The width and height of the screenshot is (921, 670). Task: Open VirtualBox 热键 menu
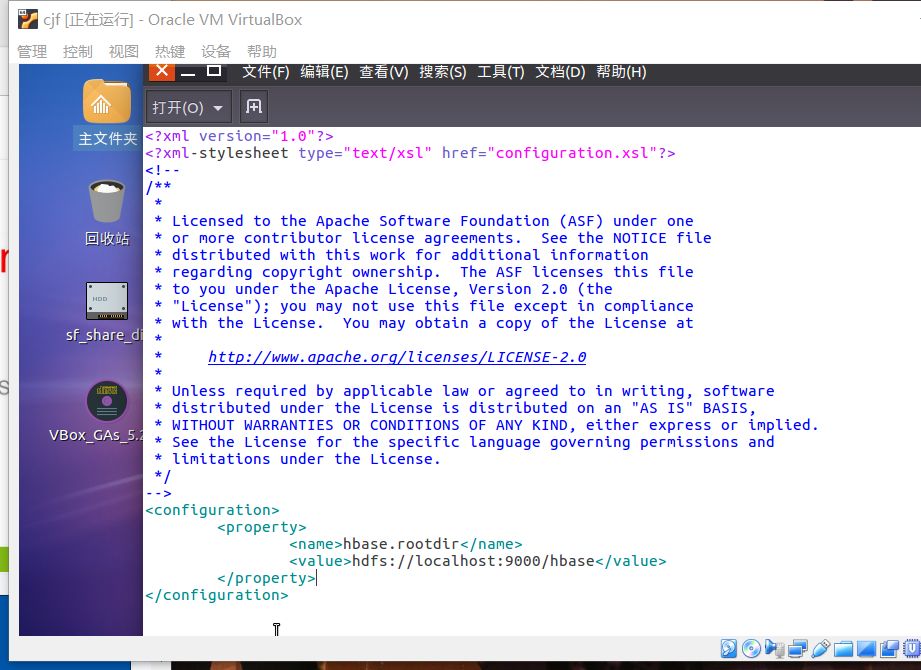(x=170, y=52)
